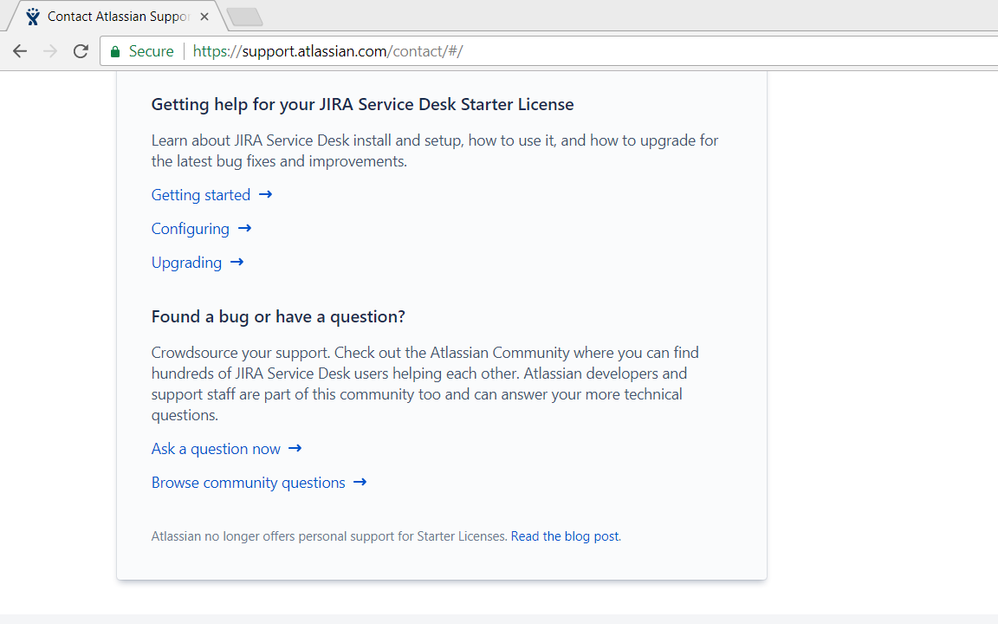The width and height of the screenshot is (998, 624).
Task: Click the arrow next to Configuring
Action: pos(244,228)
